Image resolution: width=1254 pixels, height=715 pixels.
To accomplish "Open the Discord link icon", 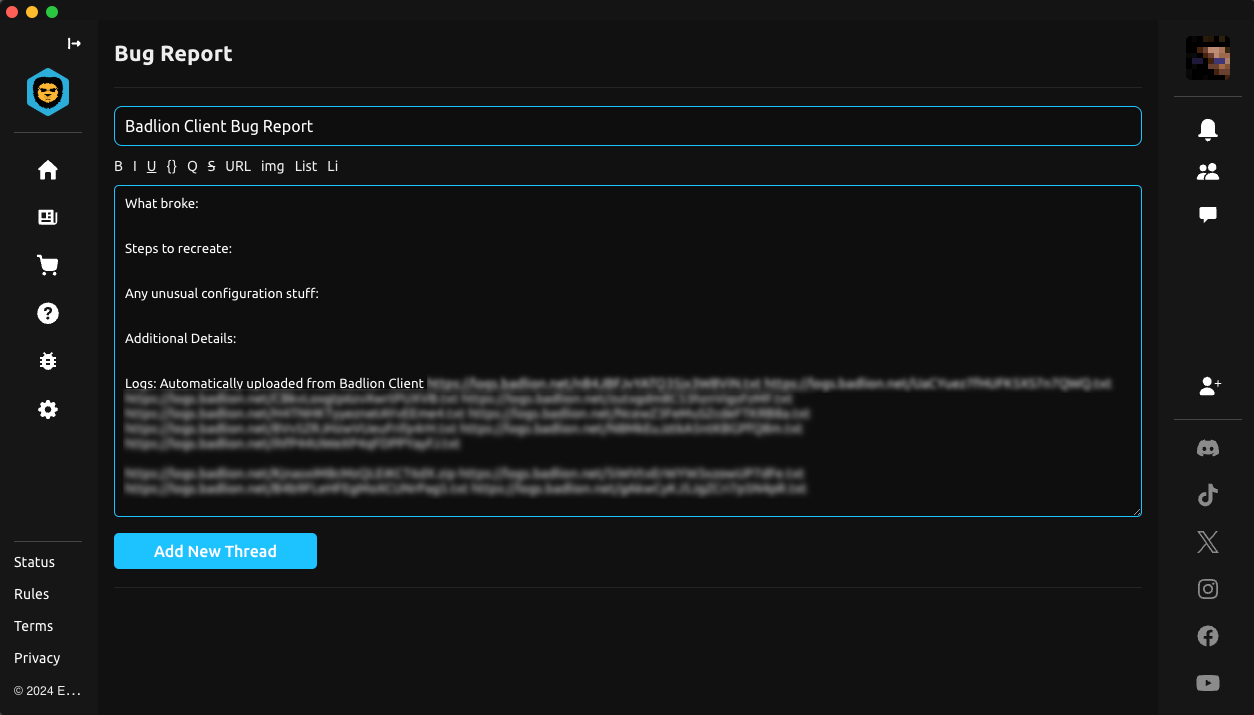I will coord(1208,448).
